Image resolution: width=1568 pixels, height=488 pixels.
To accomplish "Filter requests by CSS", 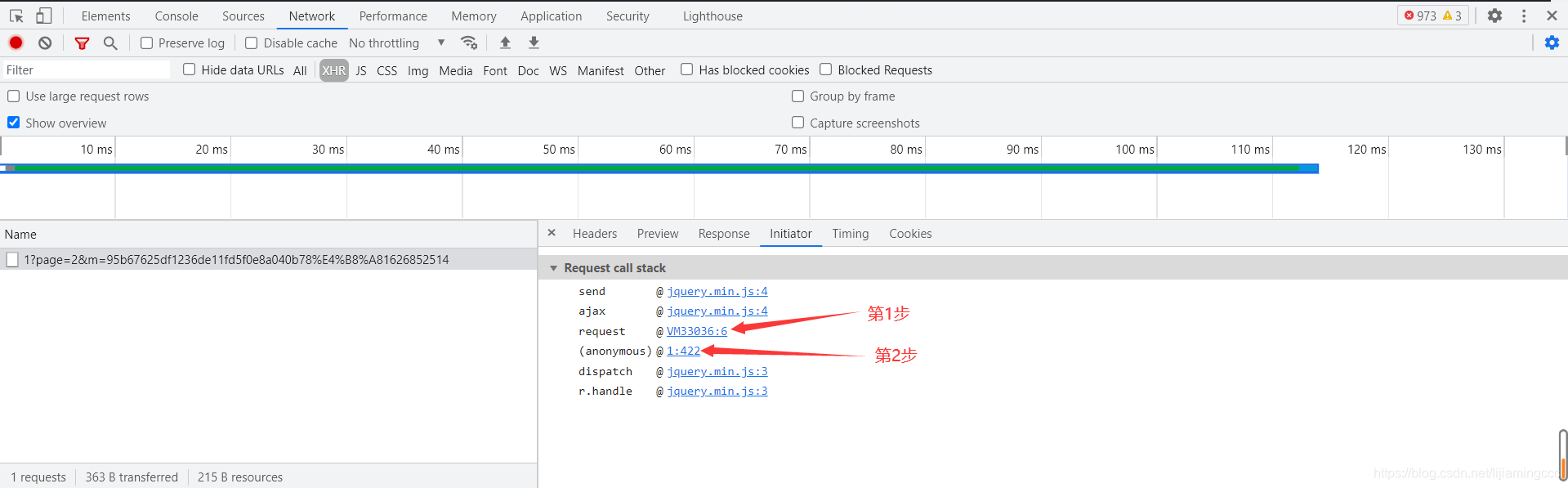I will [386, 70].
